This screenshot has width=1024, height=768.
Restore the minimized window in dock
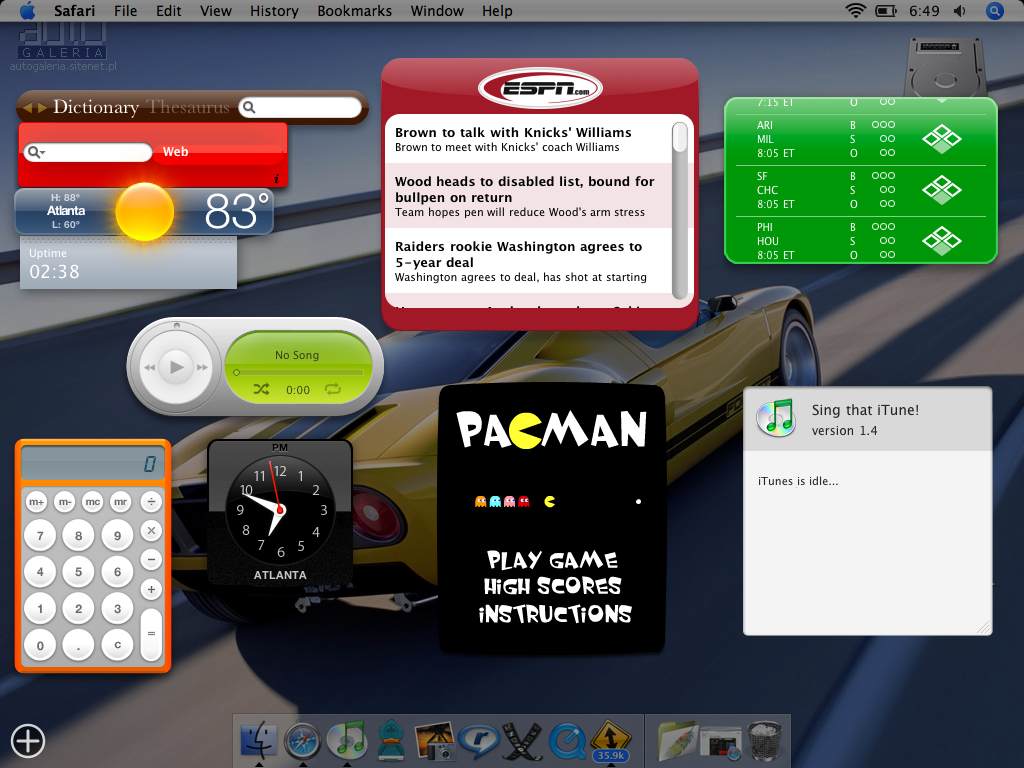pyautogui.click(x=720, y=742)
